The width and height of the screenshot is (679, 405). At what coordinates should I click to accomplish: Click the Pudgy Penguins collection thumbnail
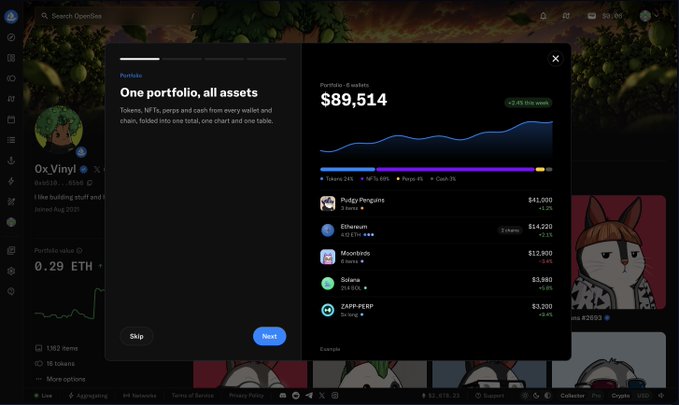tap(328, 204)
